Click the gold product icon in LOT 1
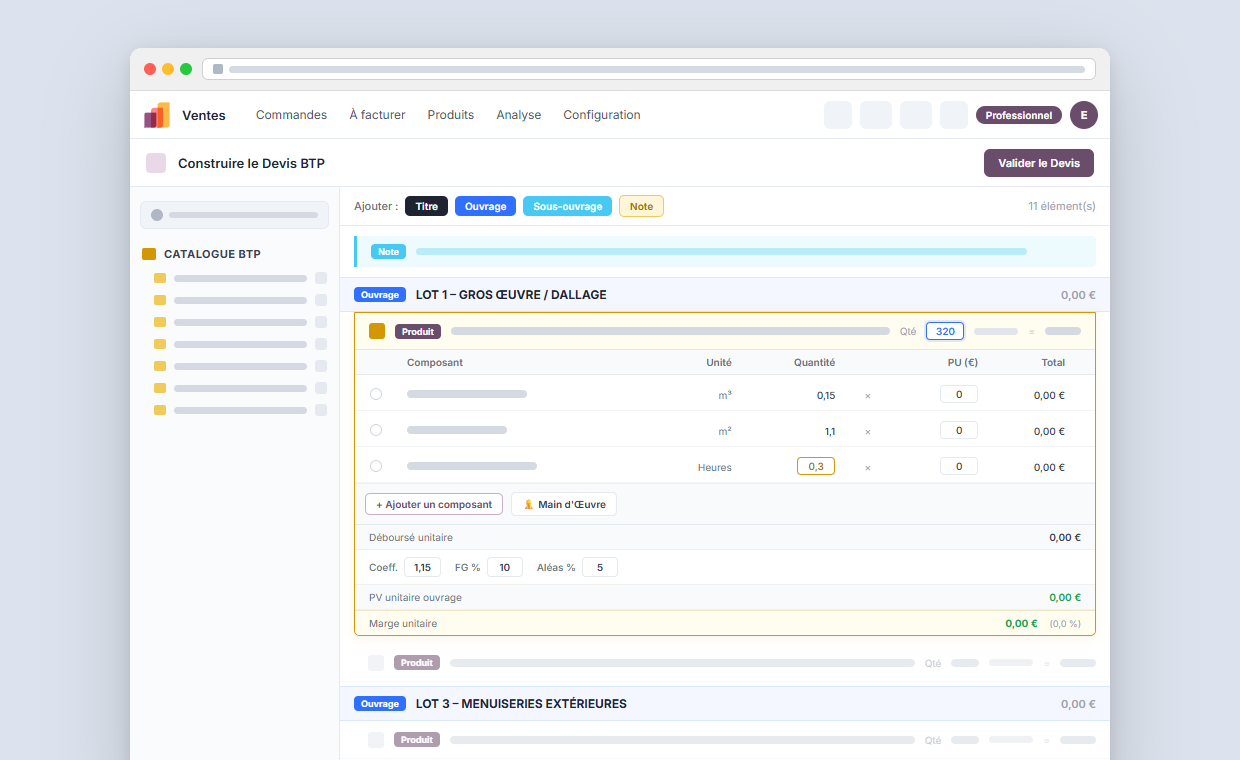This screenshot has height=760, width=1240. [x=377, y=331]
